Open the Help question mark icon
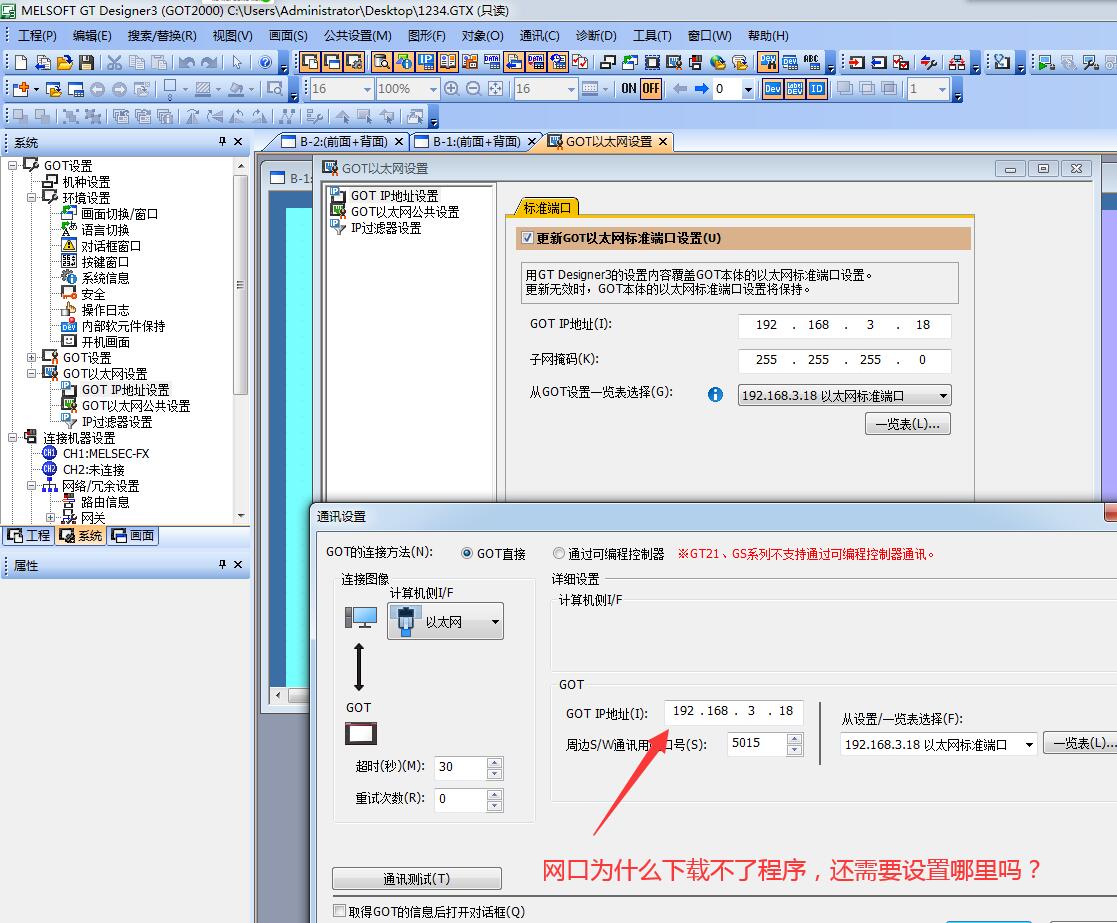 pos(265,62)
